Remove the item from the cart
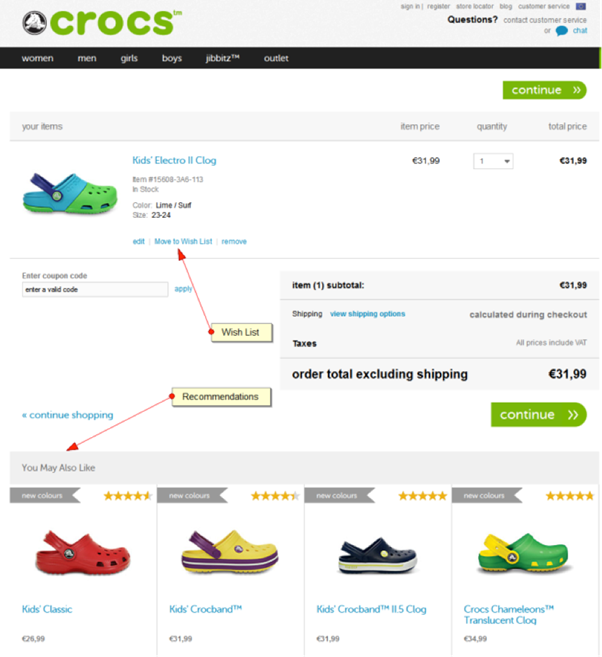 [234, 241]
